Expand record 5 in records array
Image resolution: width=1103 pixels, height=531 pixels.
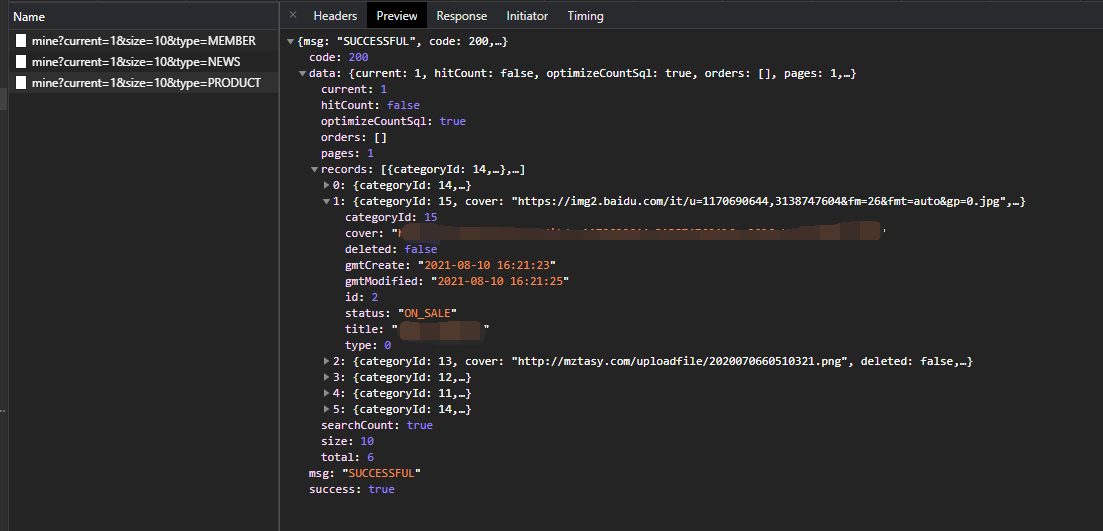[327, 409]
